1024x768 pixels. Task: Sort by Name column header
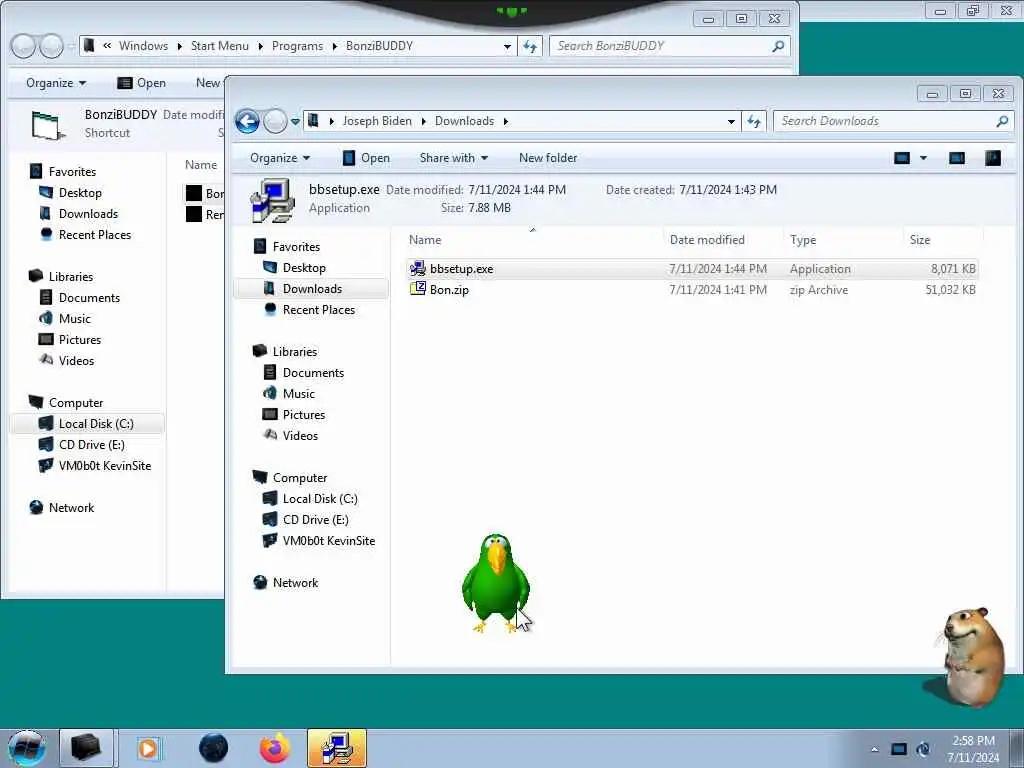(425, 240)
